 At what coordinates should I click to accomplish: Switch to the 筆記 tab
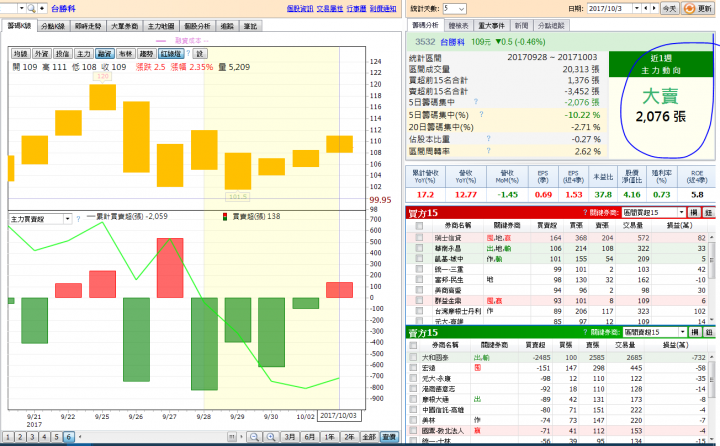pos(250,26)
